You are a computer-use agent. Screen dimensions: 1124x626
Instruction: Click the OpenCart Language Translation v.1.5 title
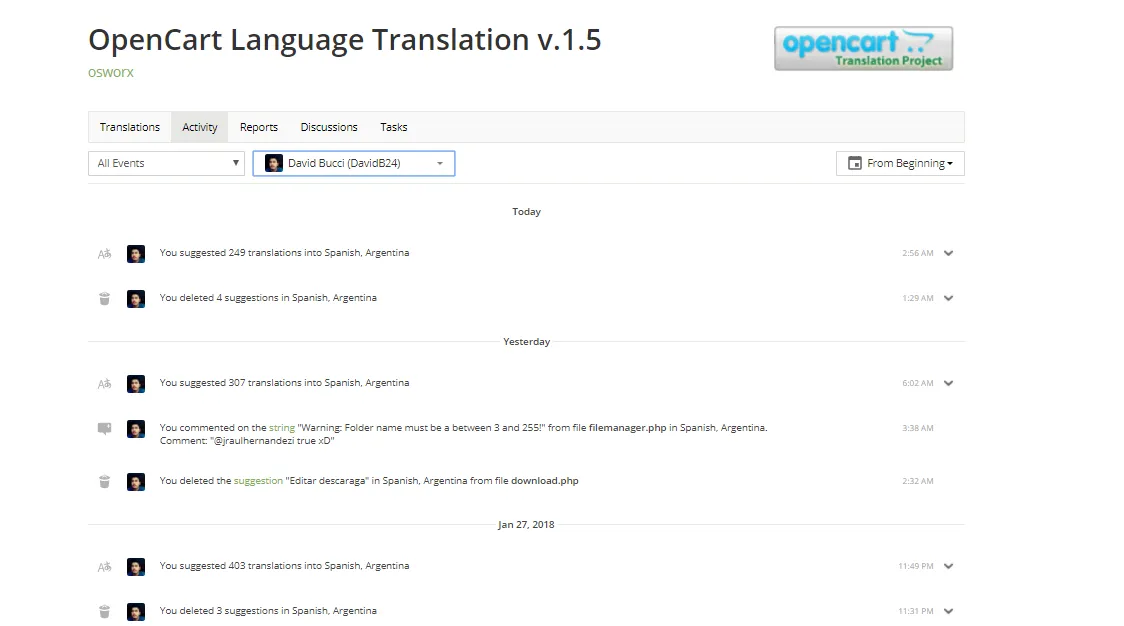(345, 39)
